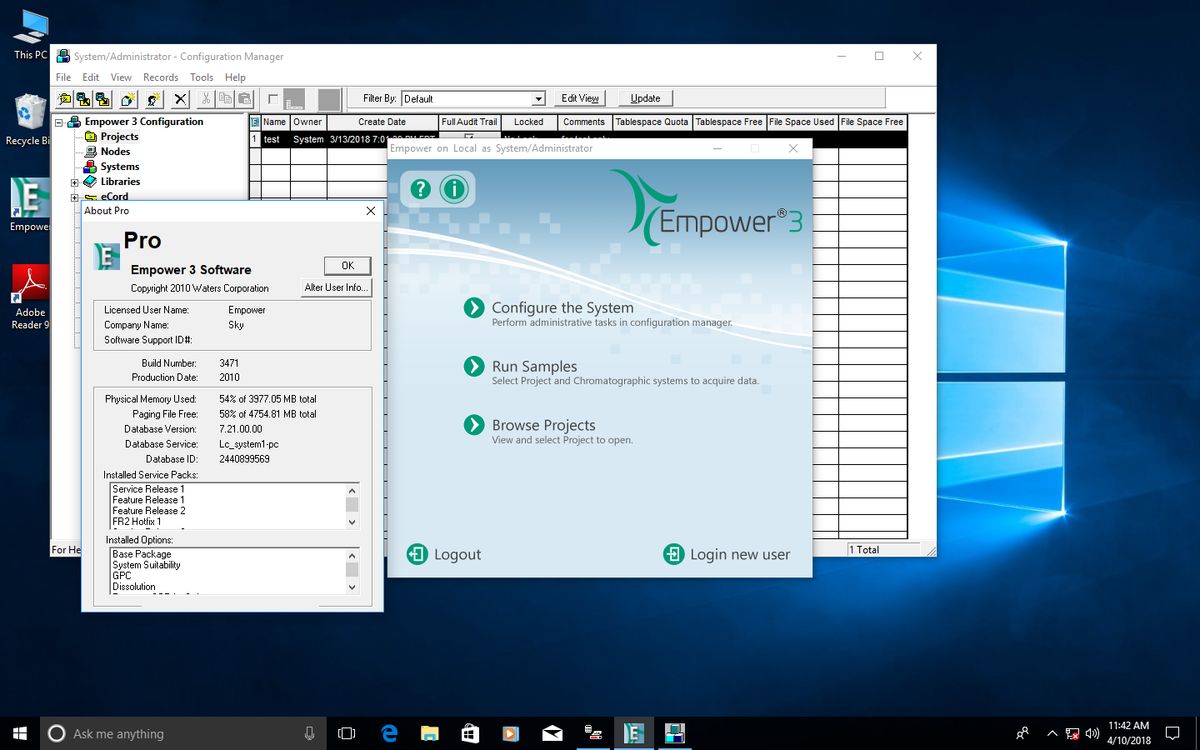Click the Copy icon on the toolbar

(x=227, y=98)
